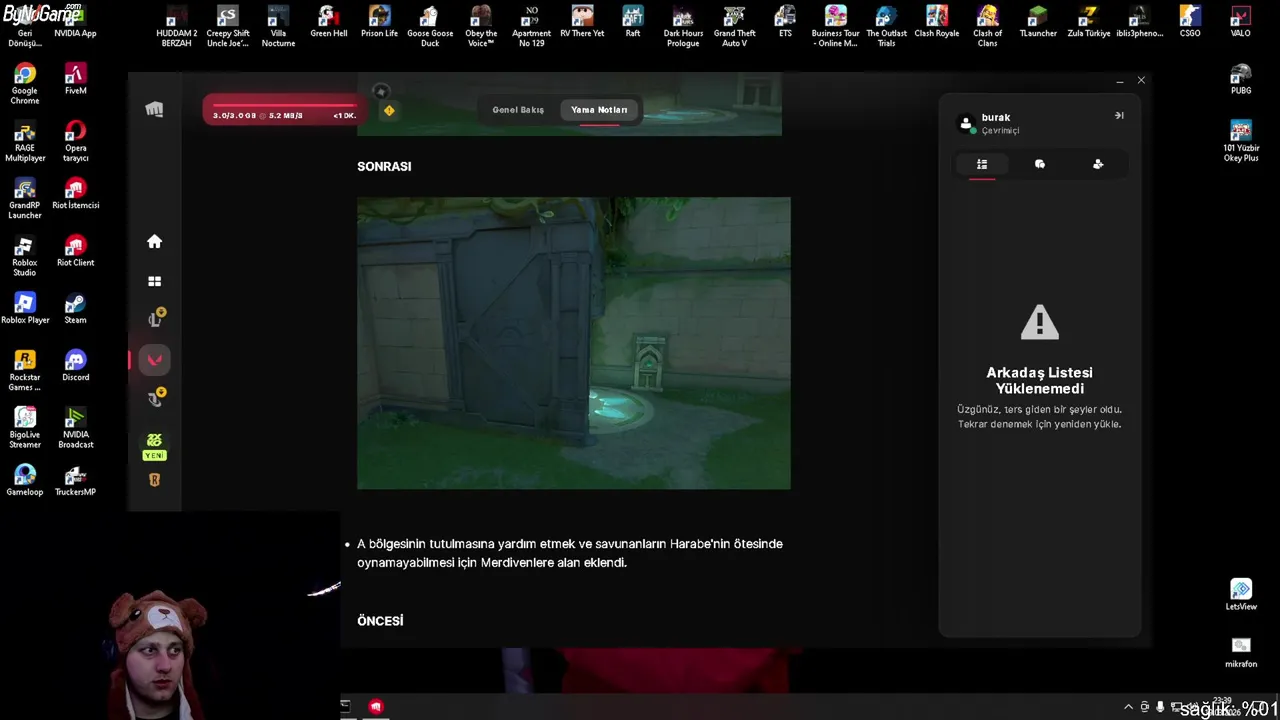The width and height of the screenshot is (1280, 720).
Task: Open Green Hell desktop icon
Action: (x=328, y=22)
